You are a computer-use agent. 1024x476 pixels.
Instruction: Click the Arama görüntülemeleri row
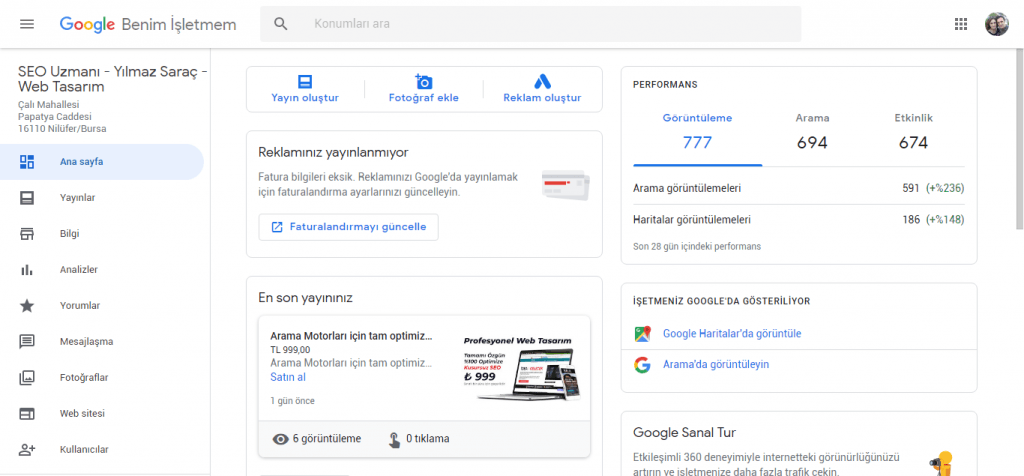799,188
